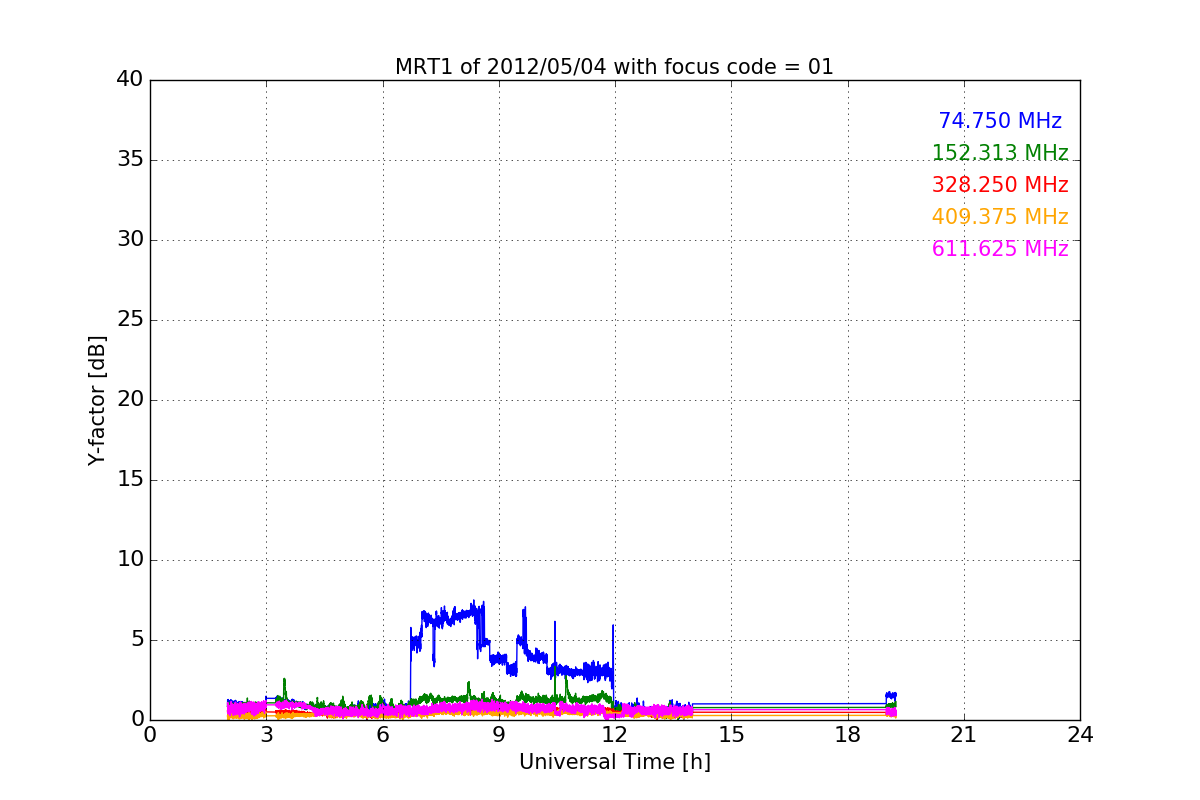Click the x-axis tick label 3
1200x800 pixels.
tap(266, 735)
